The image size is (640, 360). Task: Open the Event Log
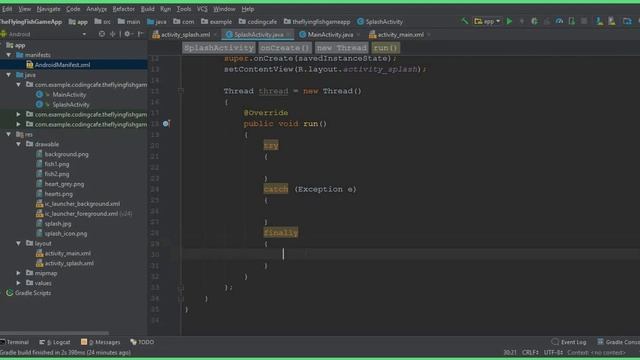(x=569, y=342)
